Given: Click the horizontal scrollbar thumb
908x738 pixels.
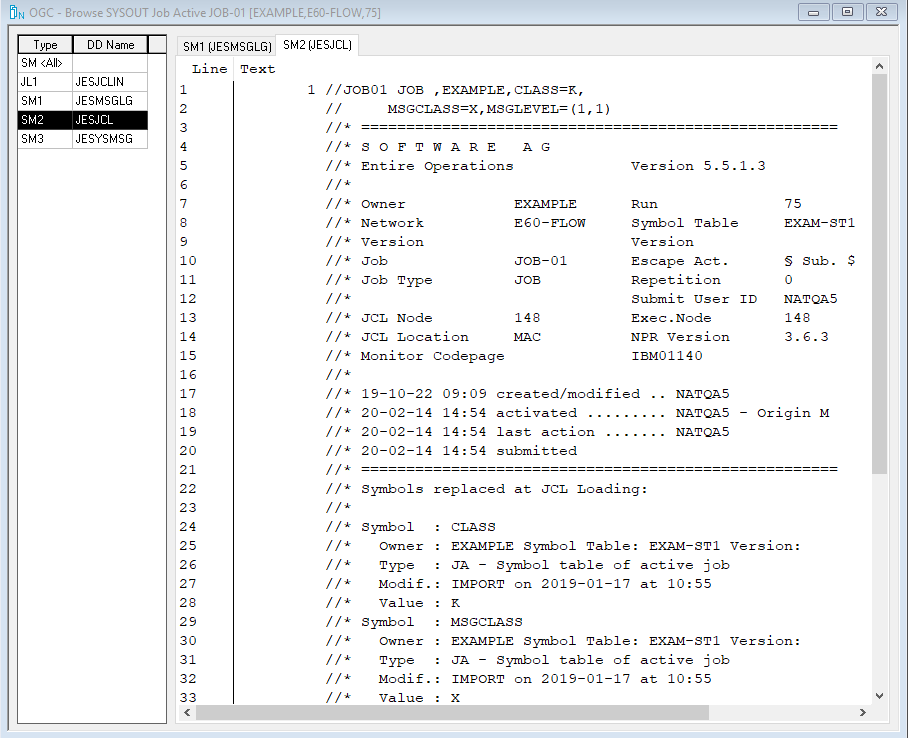Looking at the screenshot, I should [x=452, y=713].
